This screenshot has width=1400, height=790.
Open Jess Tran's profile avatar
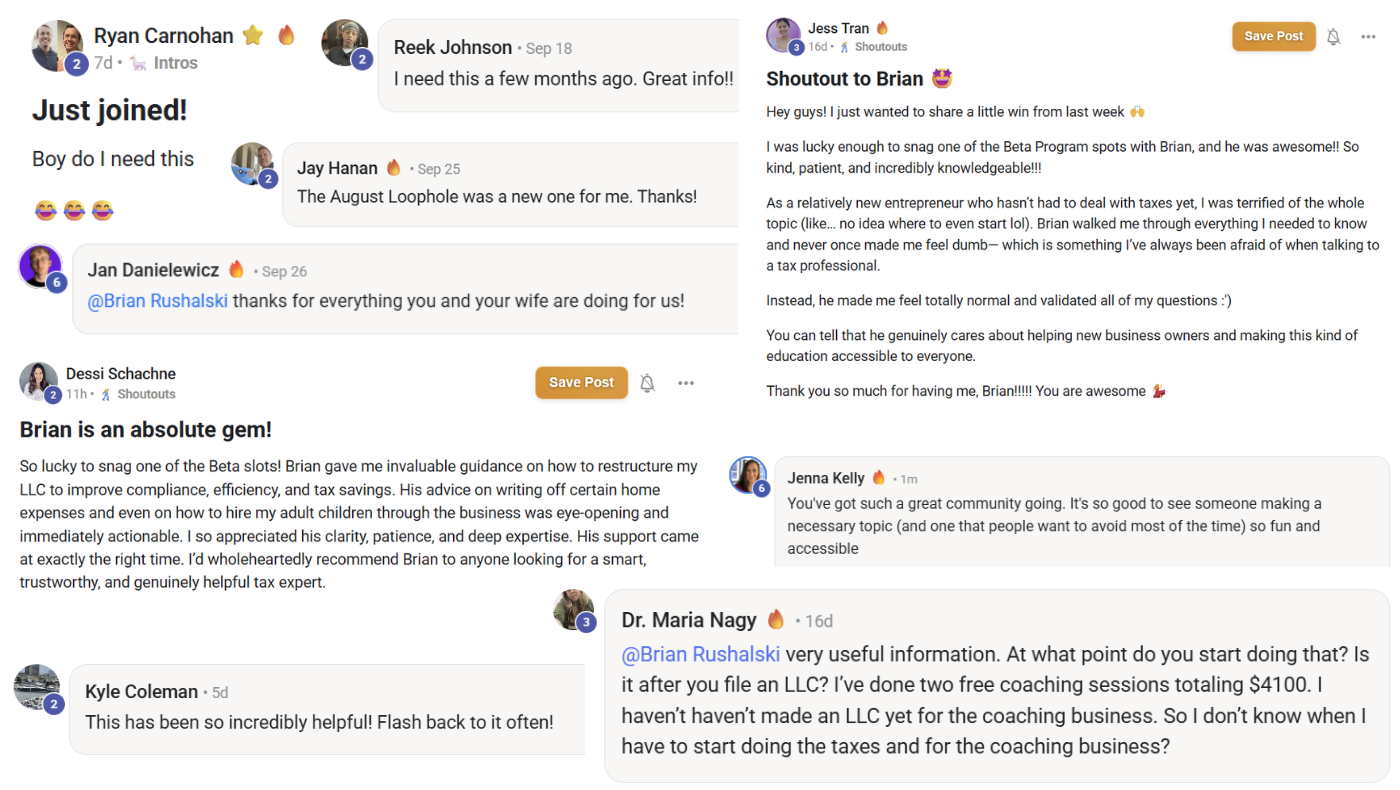[x=783, y=35]
